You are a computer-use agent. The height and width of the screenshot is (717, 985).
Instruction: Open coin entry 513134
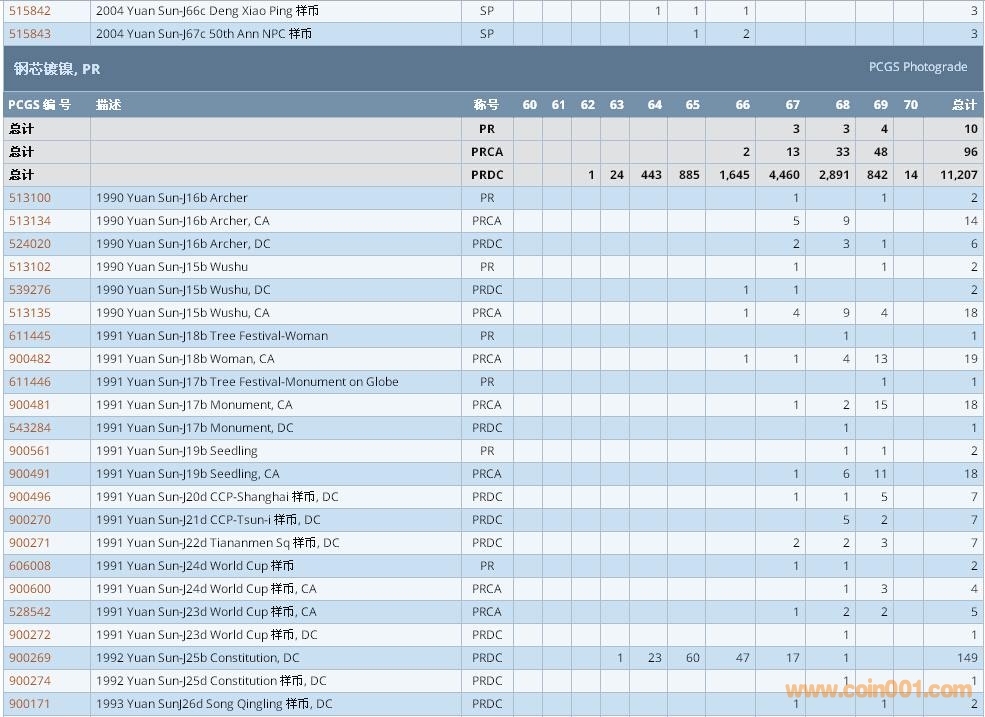click(30, 221)
